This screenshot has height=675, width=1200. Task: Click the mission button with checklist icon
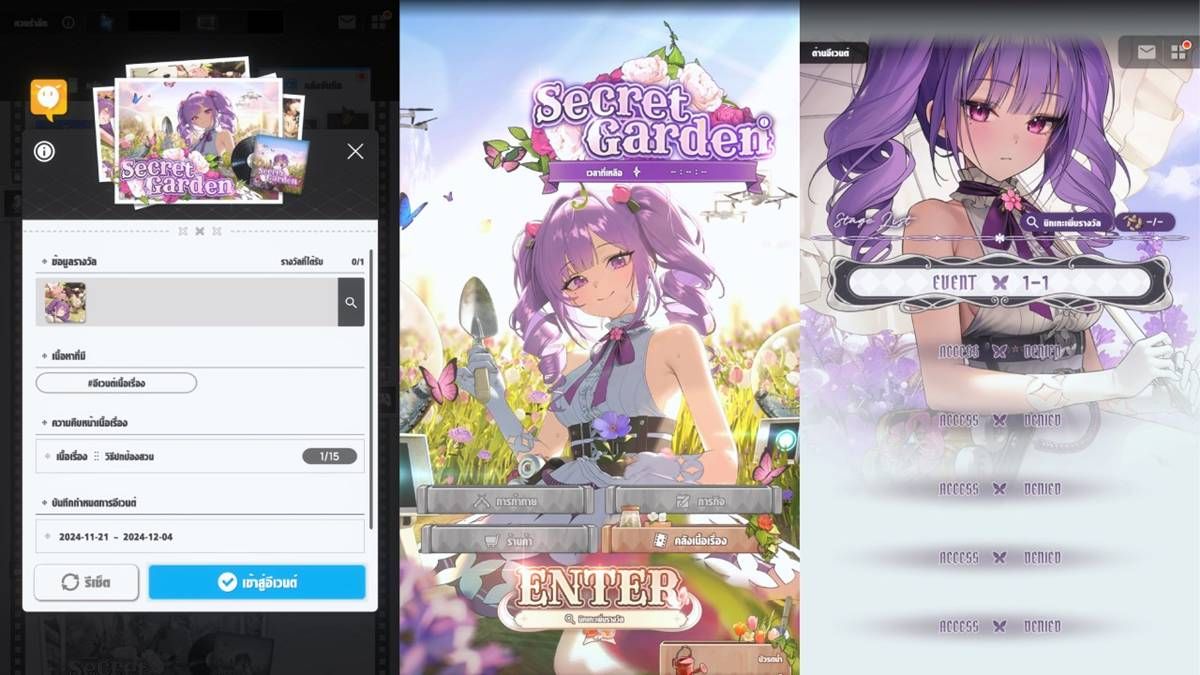click(693, 500)
